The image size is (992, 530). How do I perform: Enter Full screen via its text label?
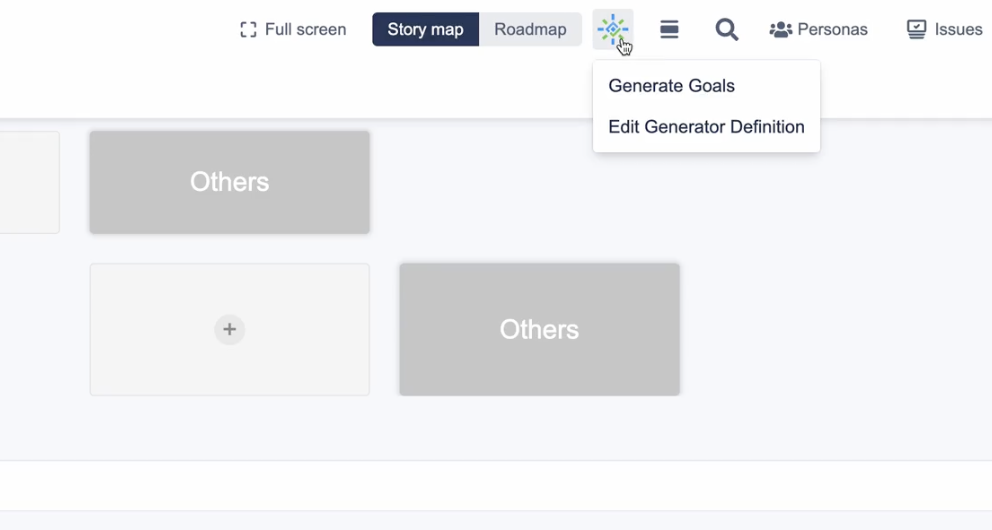tap(305, 30)
